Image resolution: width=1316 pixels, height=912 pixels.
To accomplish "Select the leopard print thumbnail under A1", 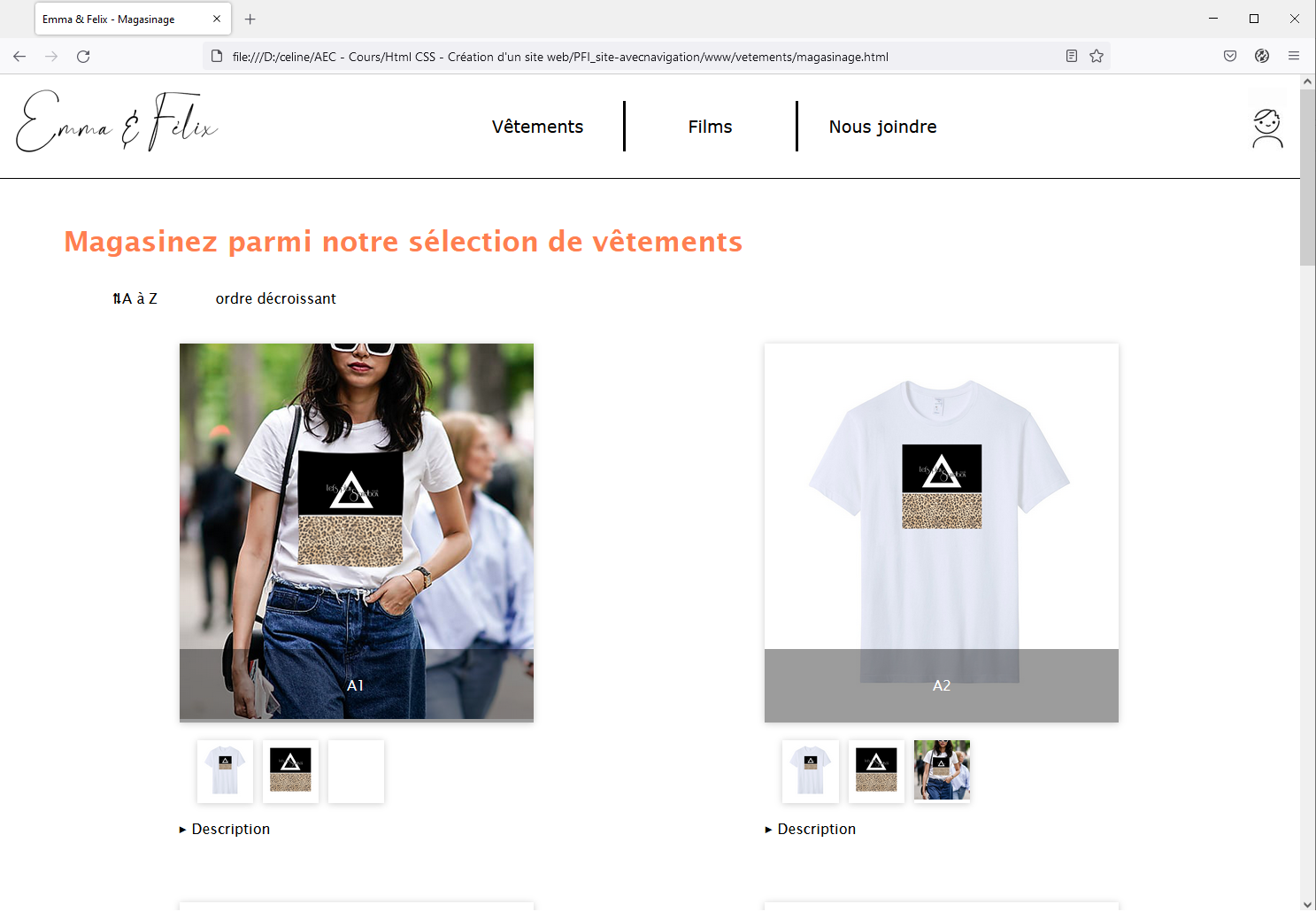I will click(x=290, y=771).
